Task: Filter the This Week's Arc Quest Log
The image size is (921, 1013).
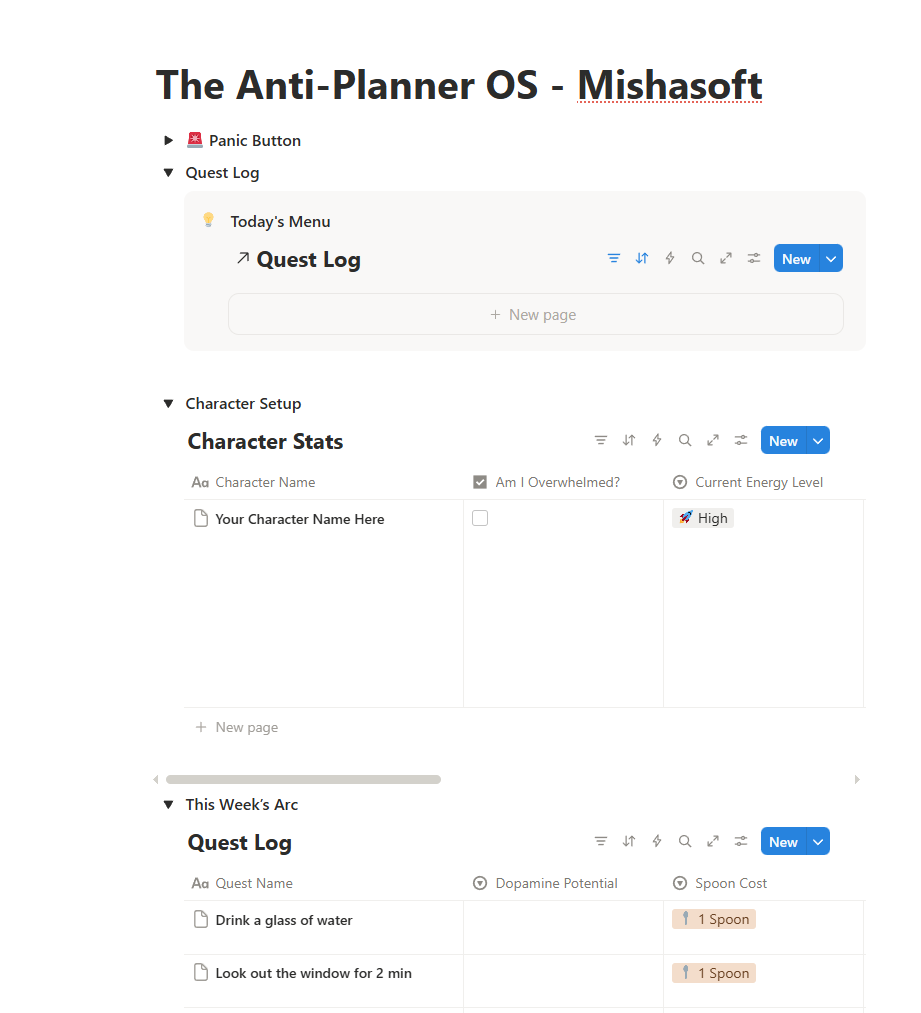Action: pyautogui.click(x=601, y=841)
